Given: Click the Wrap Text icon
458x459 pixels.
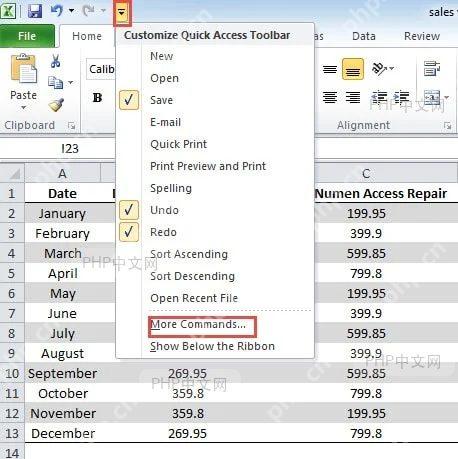Looking at the screenshot, I should 432,68.
